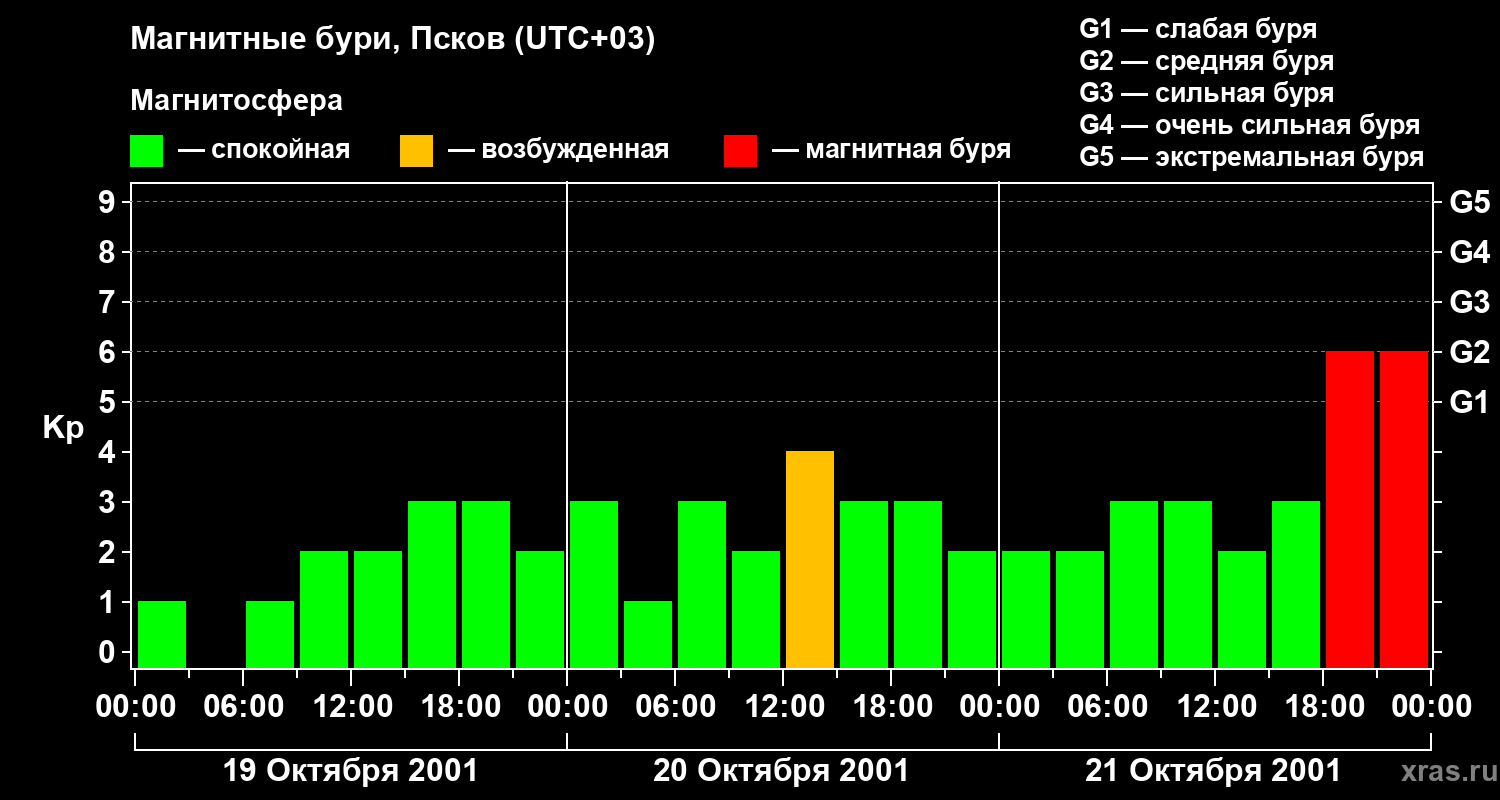Viewport: 1500px width, 800px height.
Task: Click the '06:00' time label for 20 October
Action: tap(675, 707)
